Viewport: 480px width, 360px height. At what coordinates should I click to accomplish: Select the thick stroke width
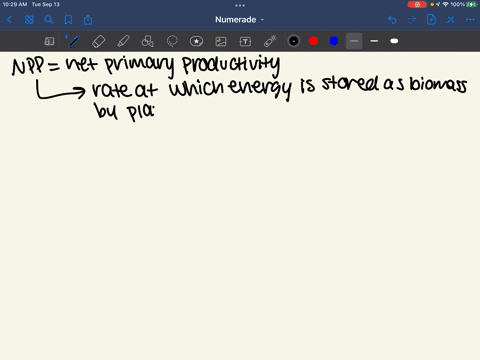click(394, 41)
